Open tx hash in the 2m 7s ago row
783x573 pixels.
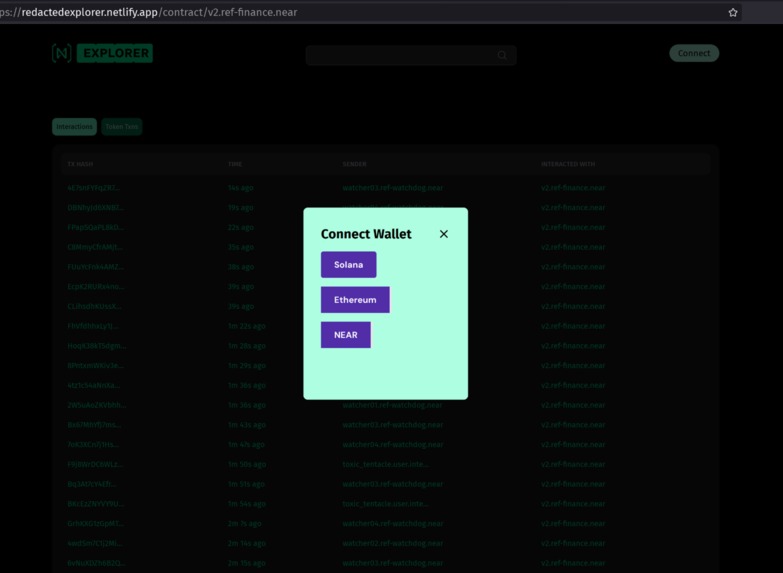coord(95,524)
